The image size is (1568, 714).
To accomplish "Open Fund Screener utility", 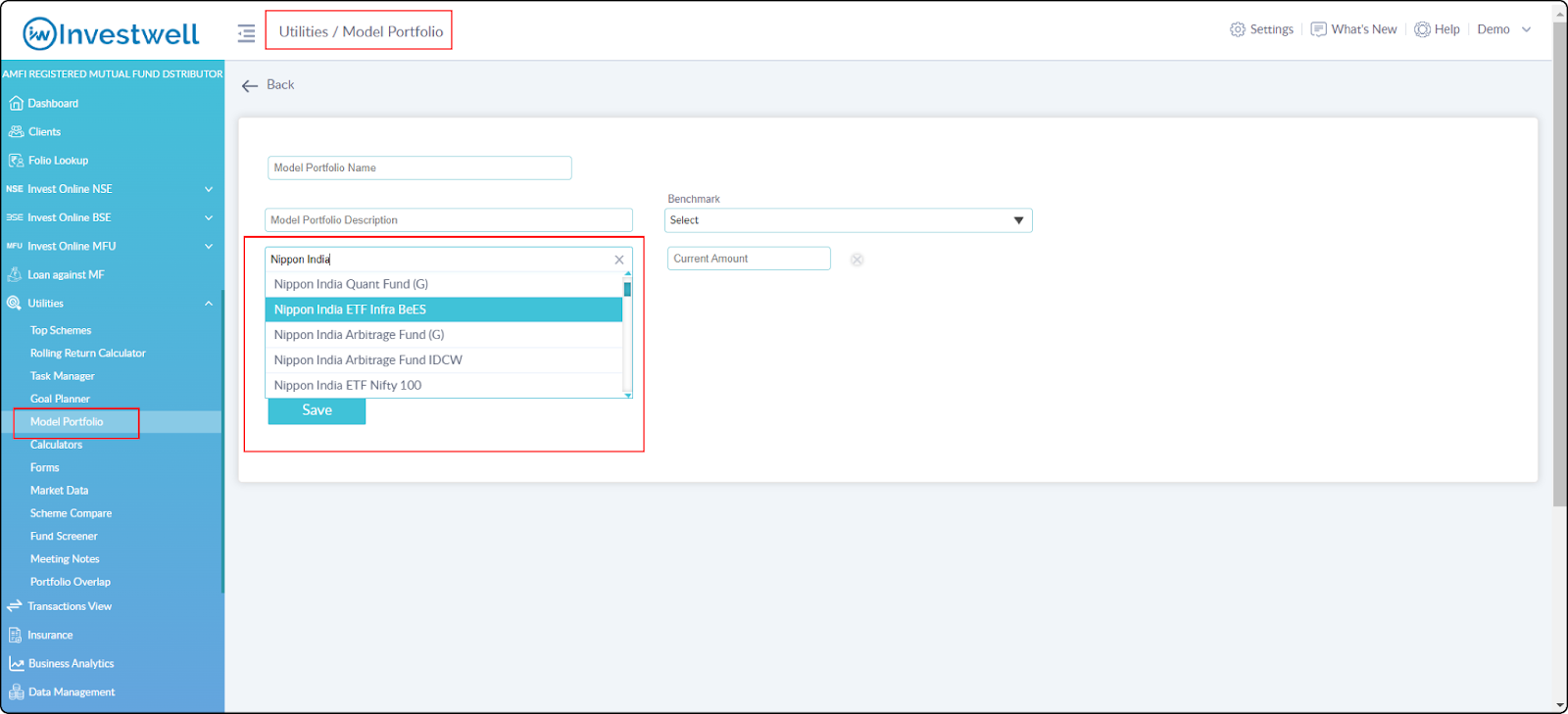I will 64,537.
